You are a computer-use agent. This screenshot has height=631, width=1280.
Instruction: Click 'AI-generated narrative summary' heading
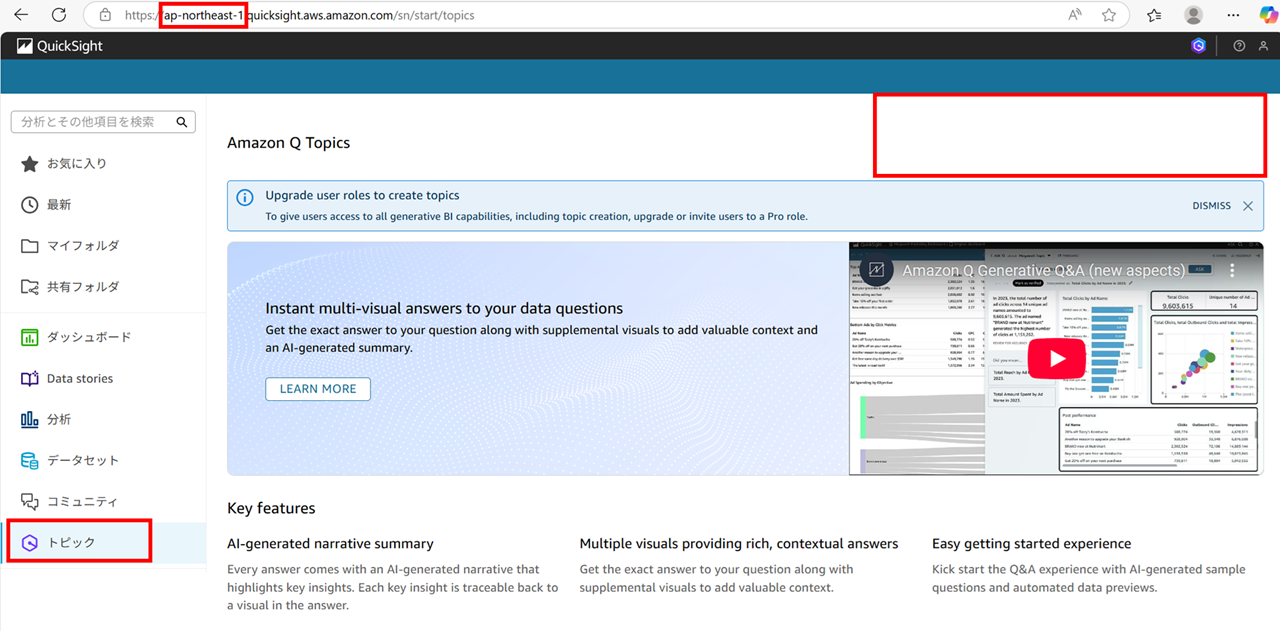330,544
